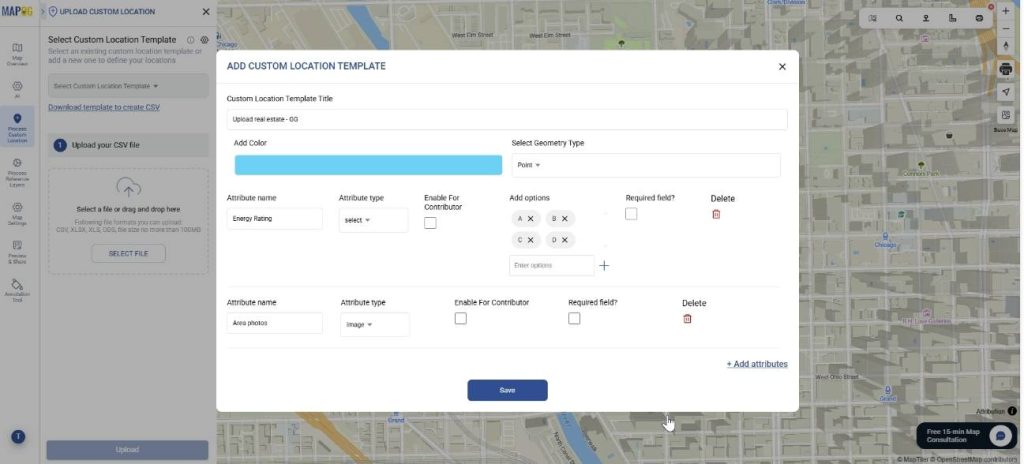
Task: Click the location pin tool in the top toolbar
Action: [926, 18]
